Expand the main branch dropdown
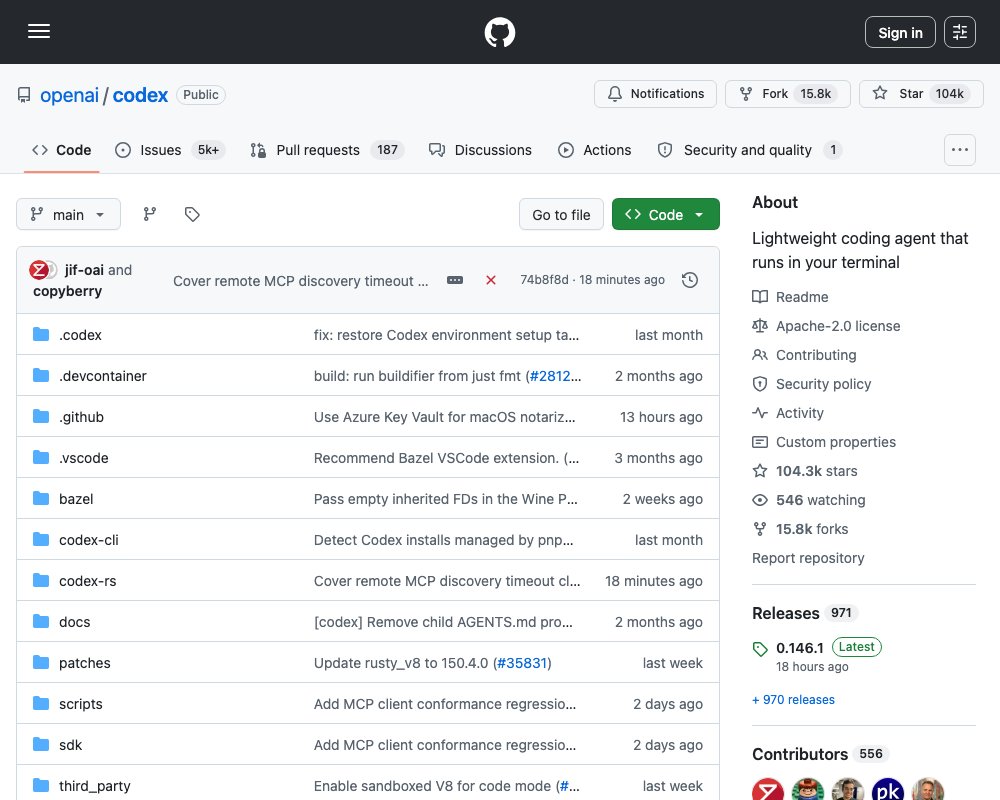Image resolution: width=1000 pixels, height=800 pixels. 68,214
